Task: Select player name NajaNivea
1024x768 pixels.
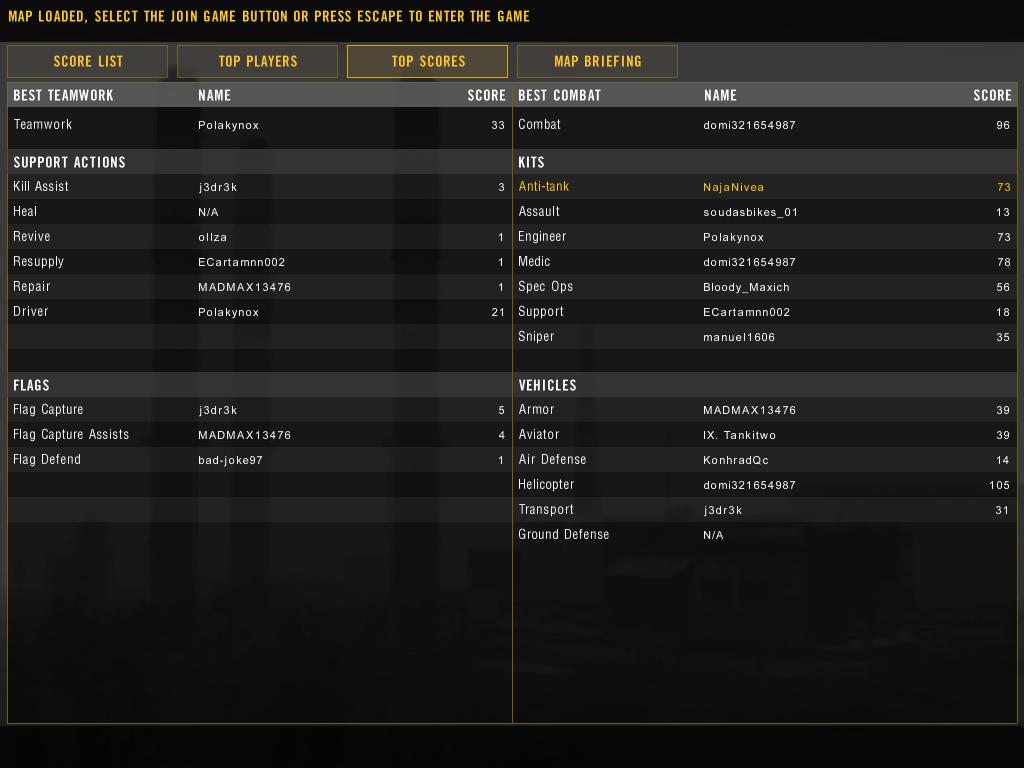Action: [x=733, y=187]
